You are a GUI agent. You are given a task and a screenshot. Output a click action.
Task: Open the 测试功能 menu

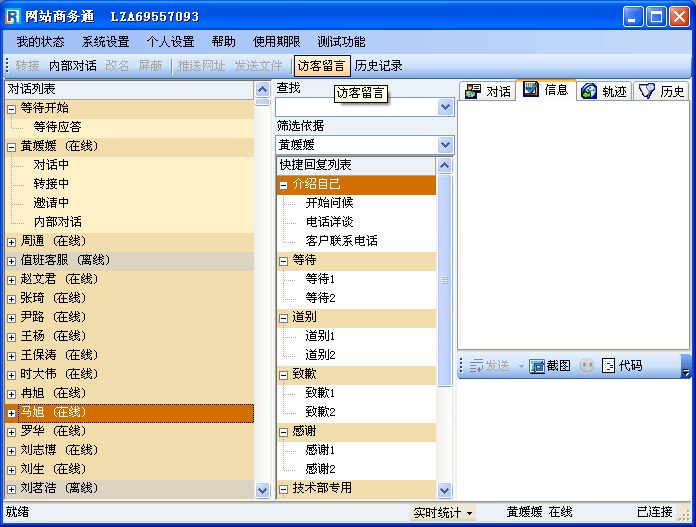(341, 42)
